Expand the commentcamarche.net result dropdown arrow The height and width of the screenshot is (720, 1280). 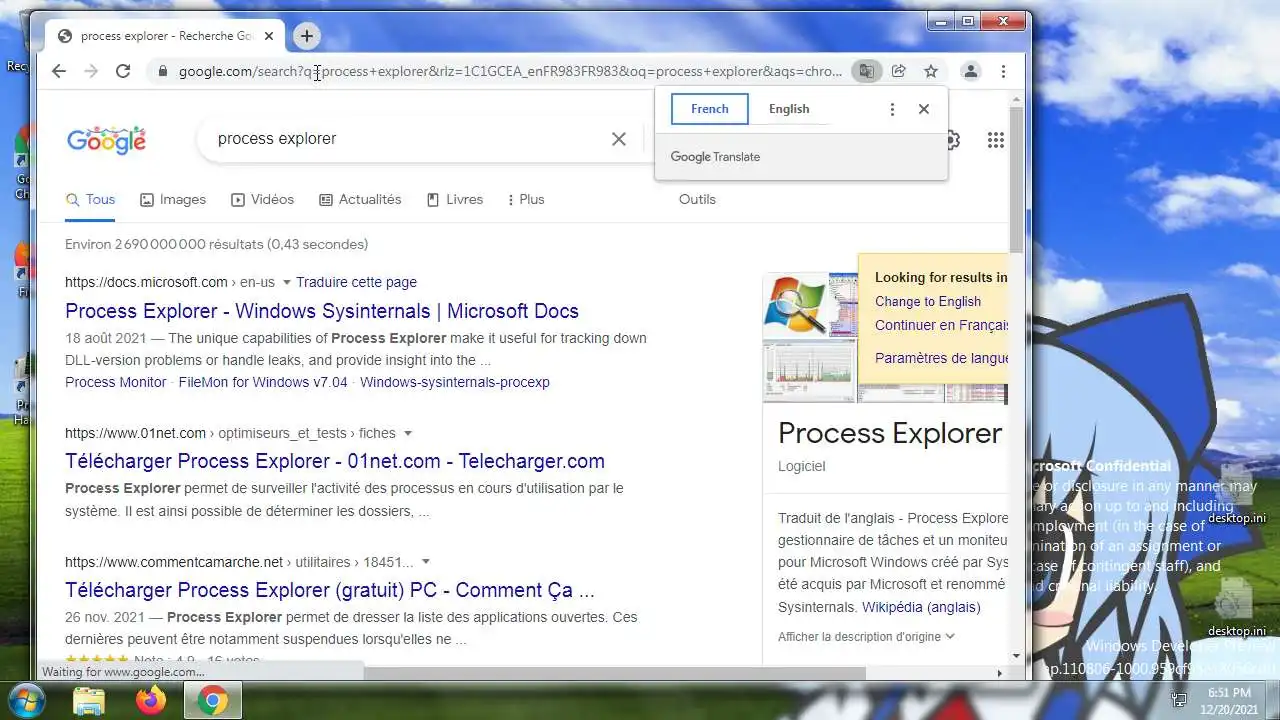(x=425, y=563)
